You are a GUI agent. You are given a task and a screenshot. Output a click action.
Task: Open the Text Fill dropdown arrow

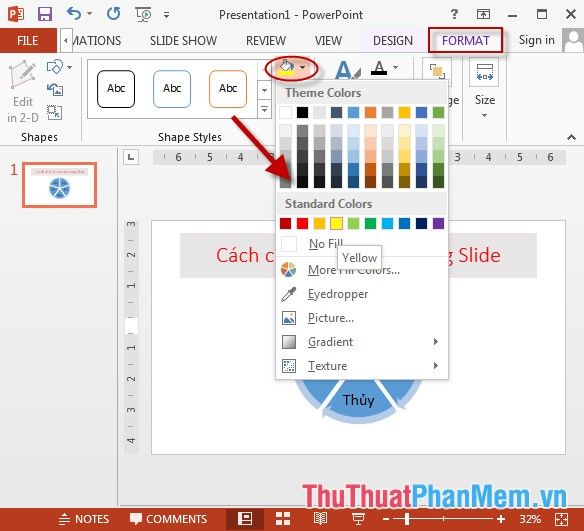point(396,67)
